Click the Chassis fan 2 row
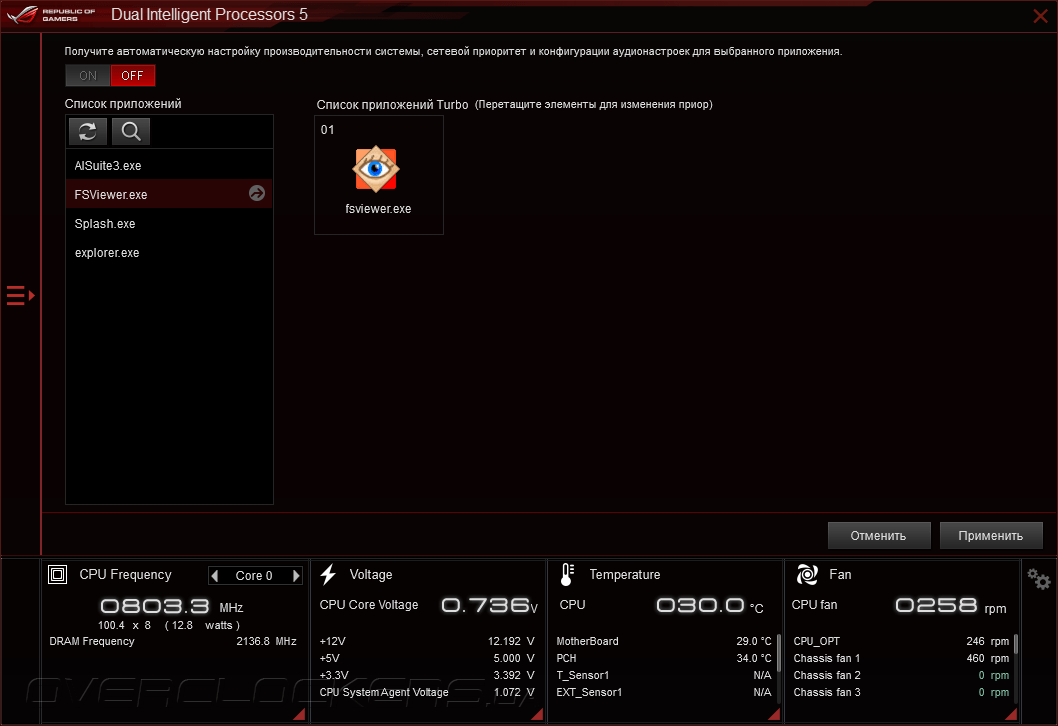 tap(901, 675)
